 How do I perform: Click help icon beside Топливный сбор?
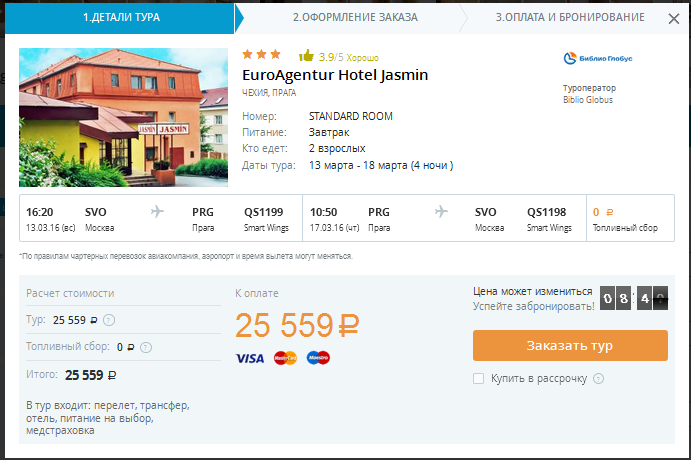(x=145, y=347)
